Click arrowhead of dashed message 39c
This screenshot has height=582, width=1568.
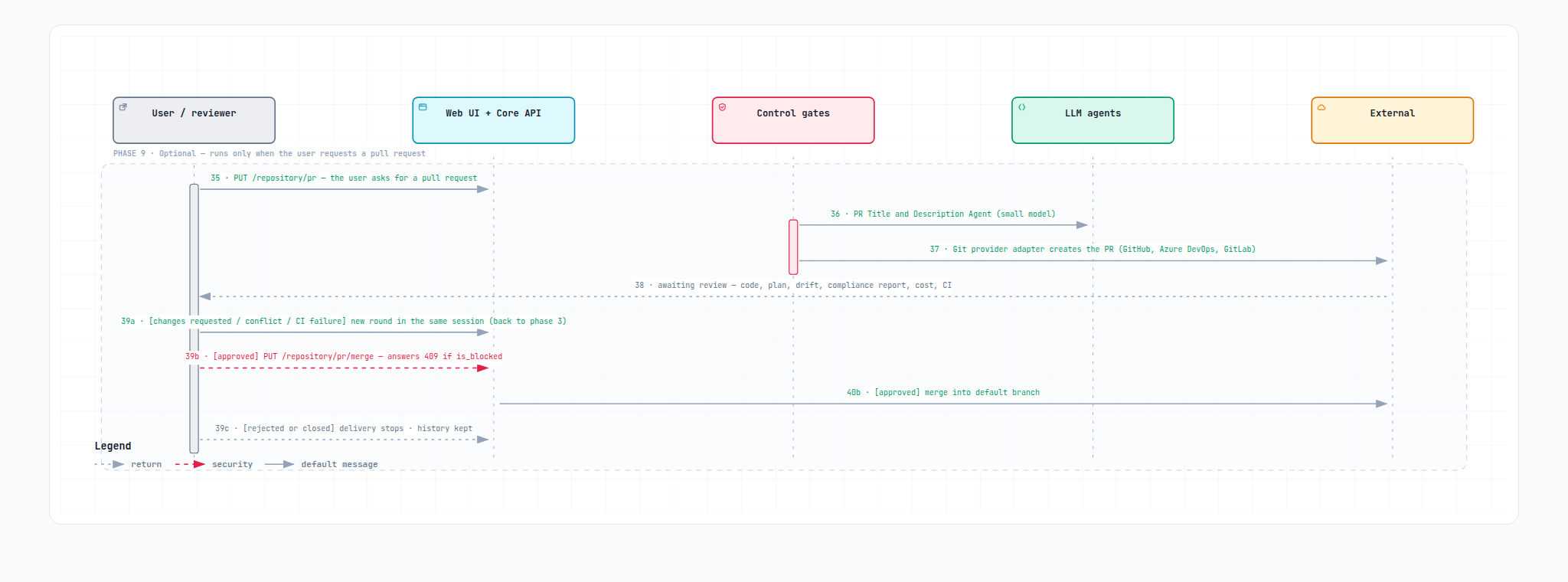482,440
